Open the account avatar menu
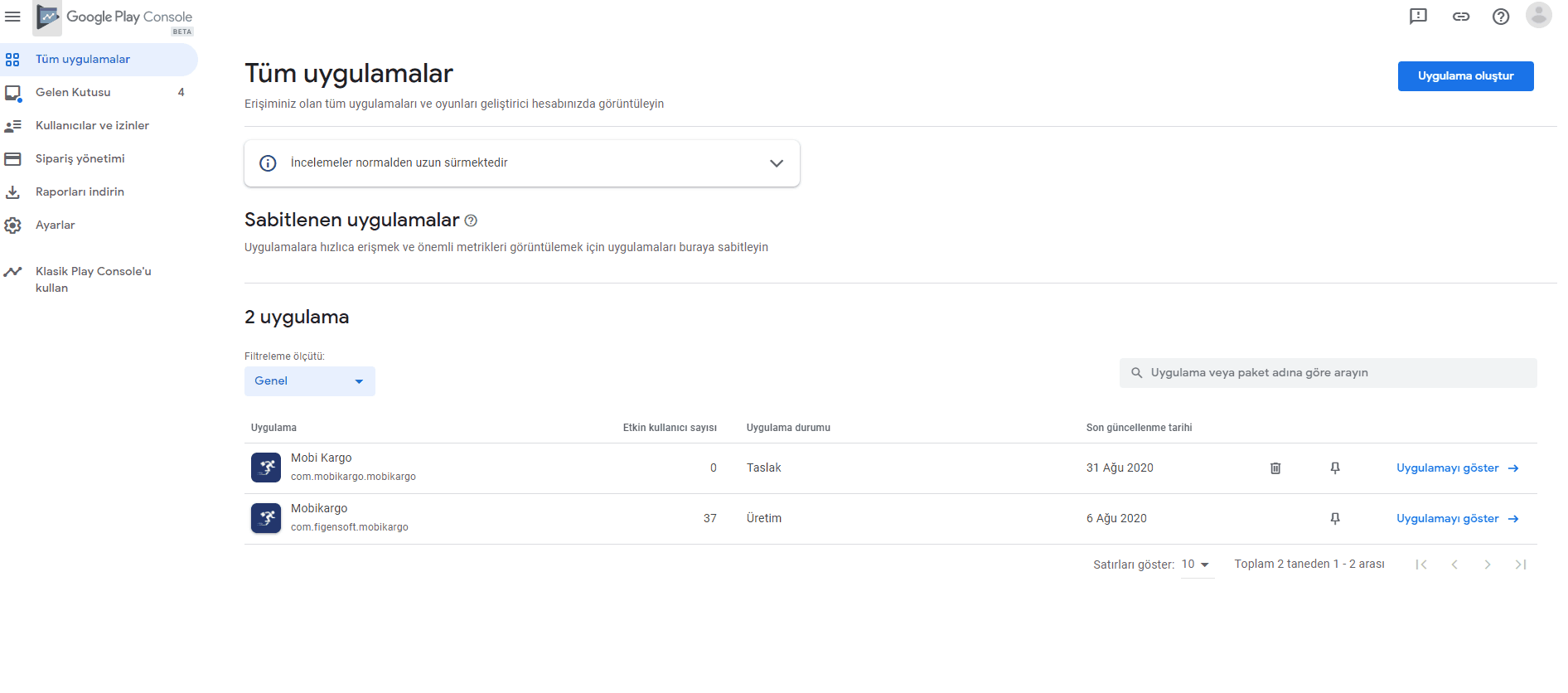1568x693 pixels. pyautogui.click(x=1539, y=16)
